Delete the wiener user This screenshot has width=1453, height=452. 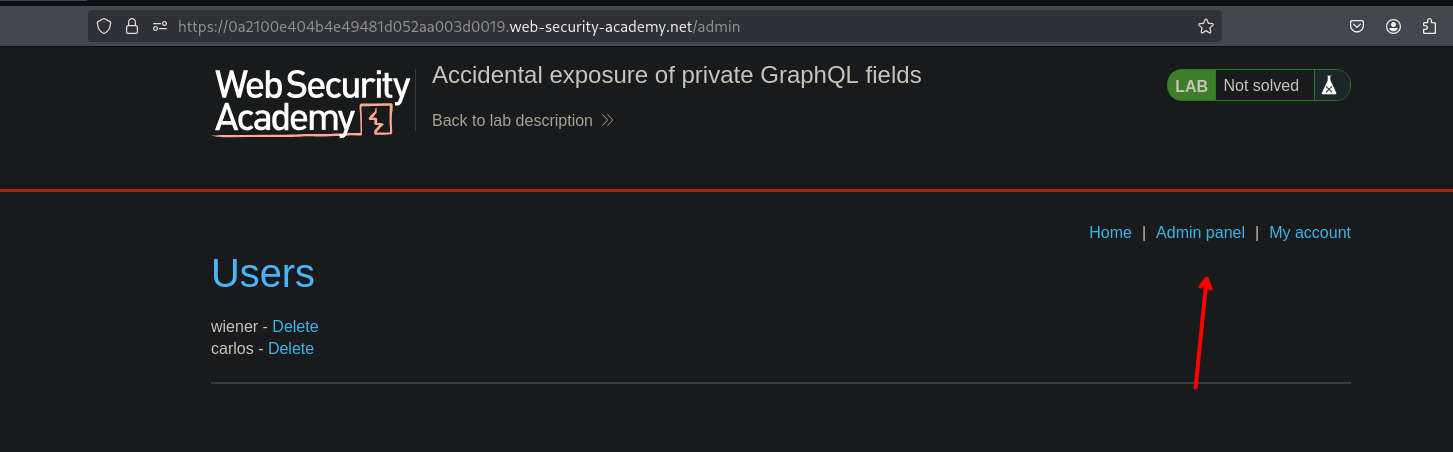[295, 327]
